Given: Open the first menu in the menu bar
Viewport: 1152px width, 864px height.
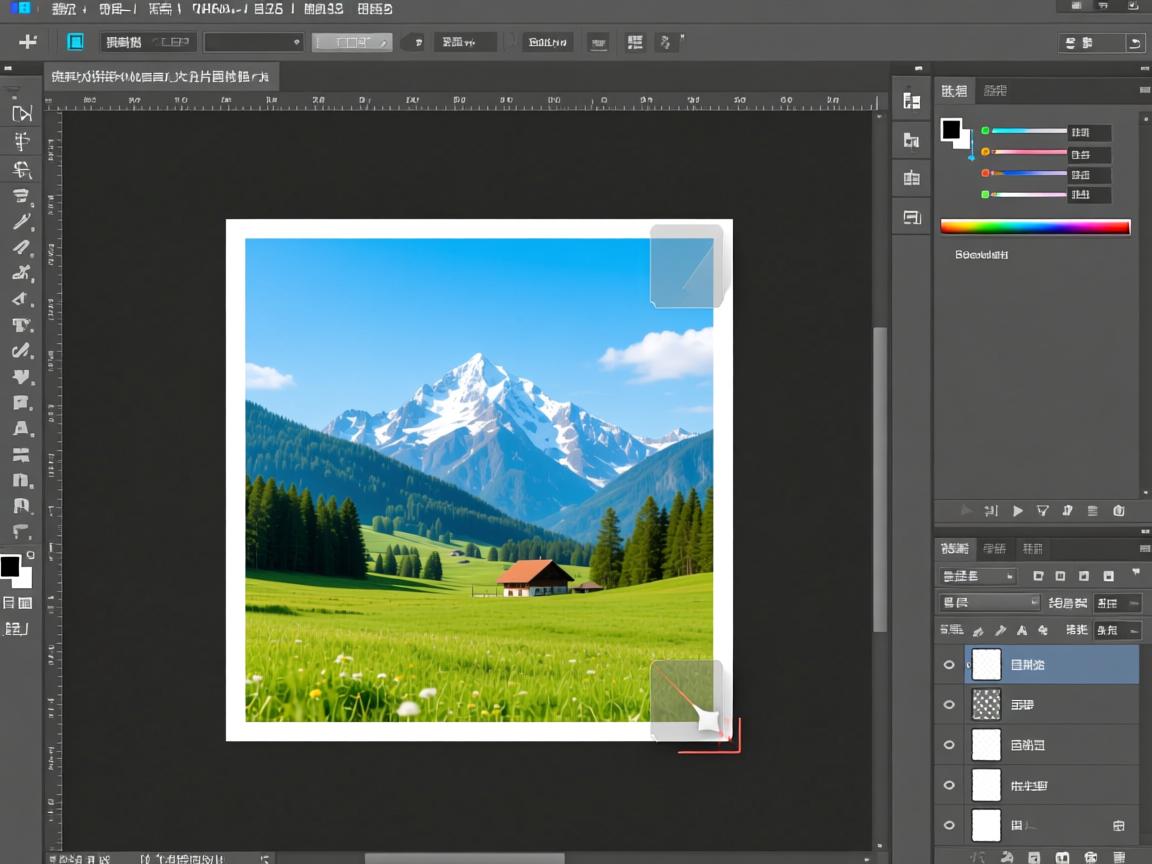Looking at the screenshot, I should click(x=63, y=9).
